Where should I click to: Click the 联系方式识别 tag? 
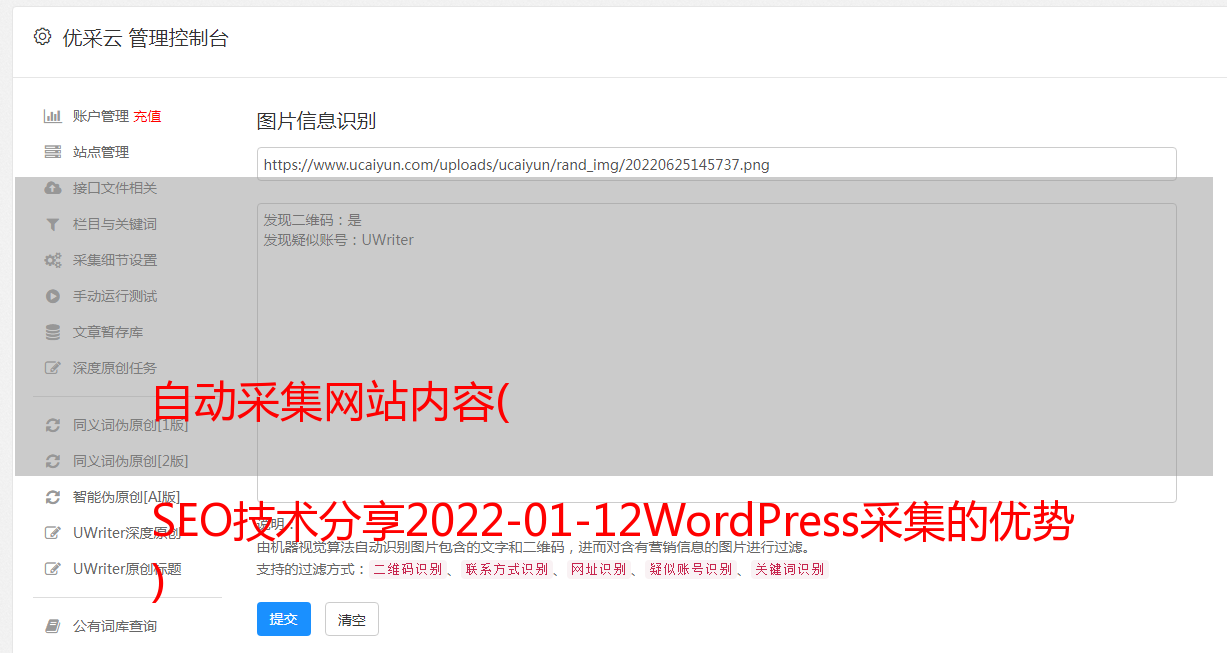tap(506, 570)
